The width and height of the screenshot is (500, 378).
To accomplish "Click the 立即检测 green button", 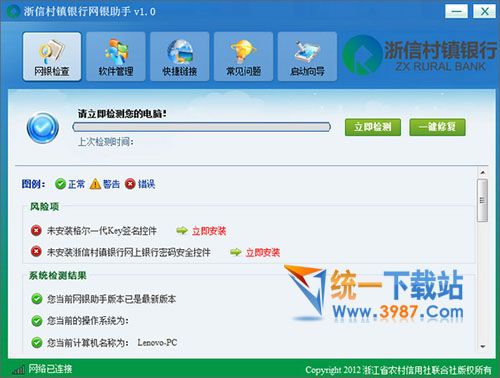I will pos(373,127).
